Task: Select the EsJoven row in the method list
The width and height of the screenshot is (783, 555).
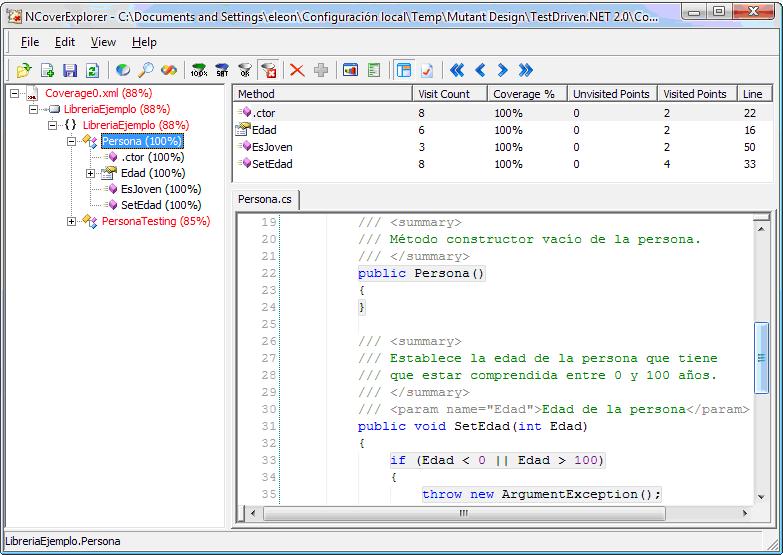Action: coord(503,147)
